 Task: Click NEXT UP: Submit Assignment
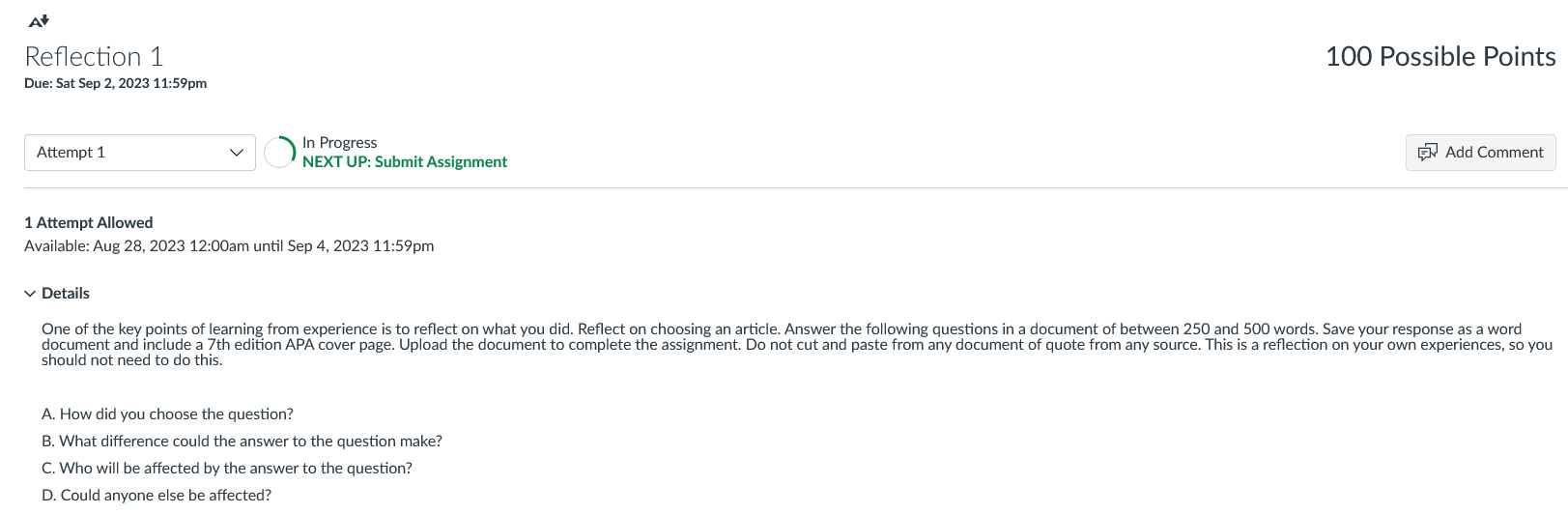click(x=405, y=162)
